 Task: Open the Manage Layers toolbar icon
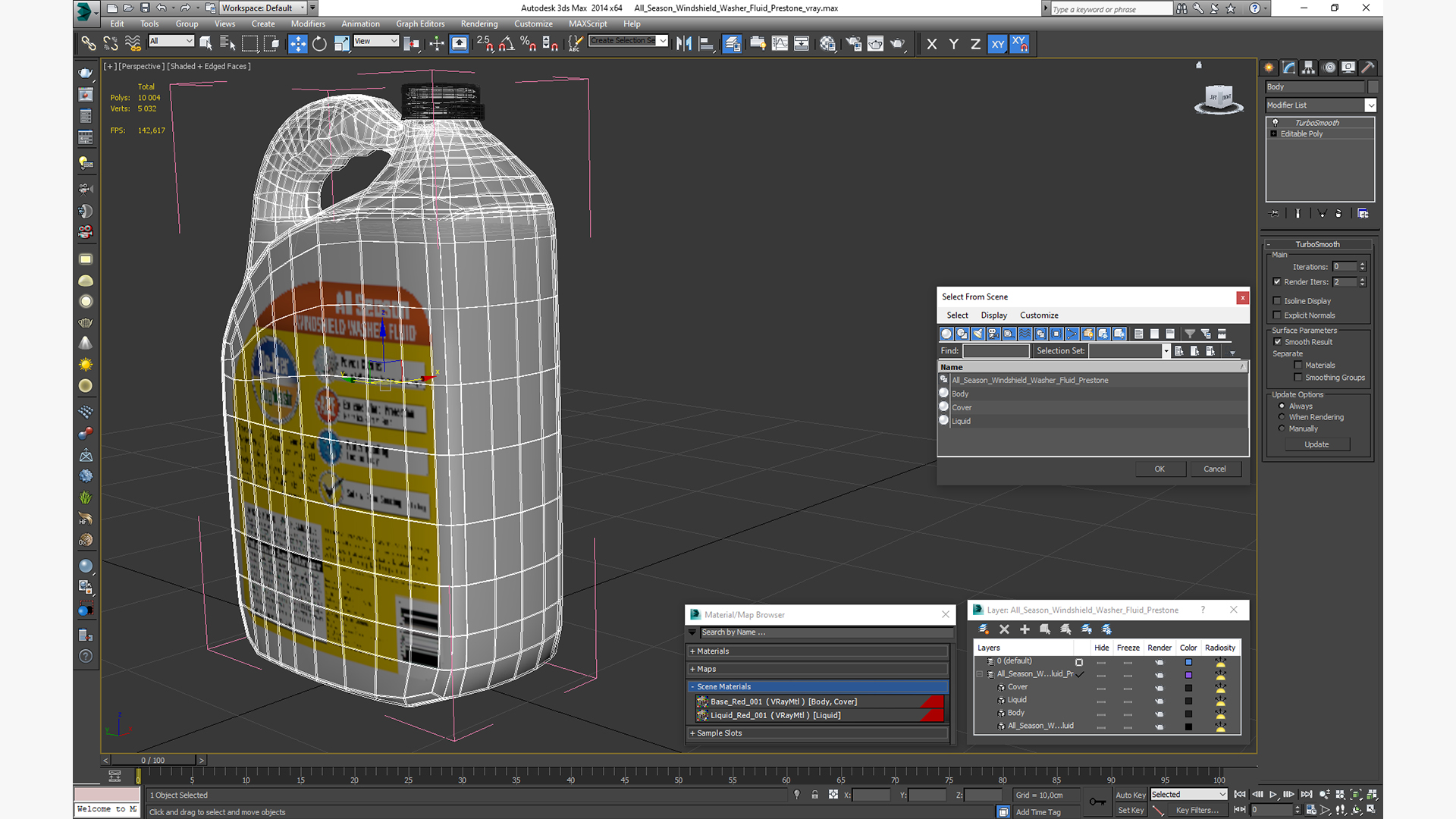tap(732, 44)
